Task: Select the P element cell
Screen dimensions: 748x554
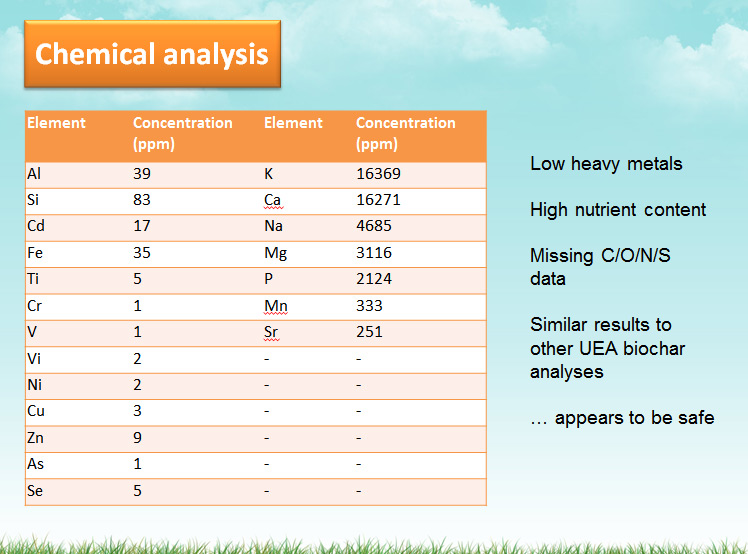Action: tap(269, 279)
